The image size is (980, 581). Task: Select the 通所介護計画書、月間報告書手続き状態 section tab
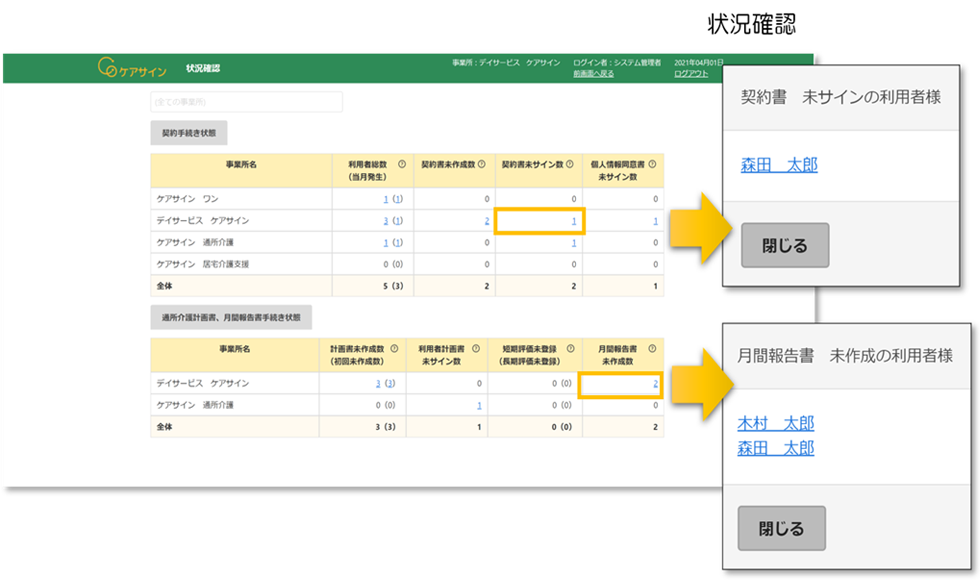(231, 317)
